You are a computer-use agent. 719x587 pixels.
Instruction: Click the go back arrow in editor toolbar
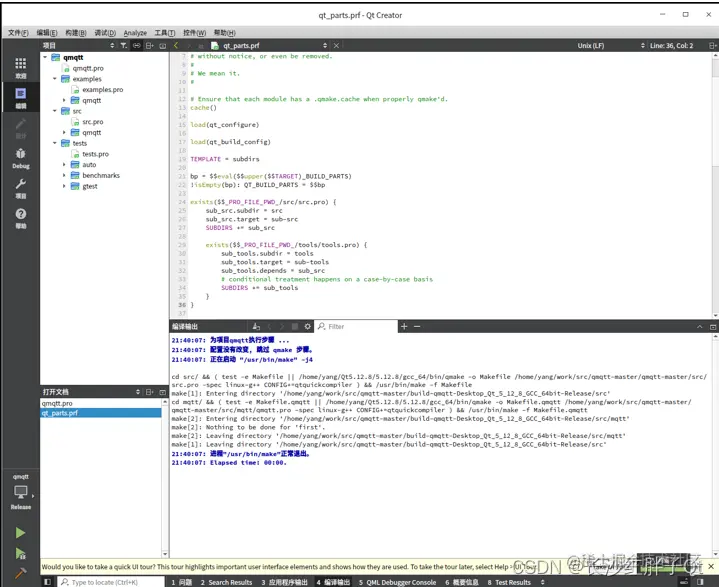point(177,46)
